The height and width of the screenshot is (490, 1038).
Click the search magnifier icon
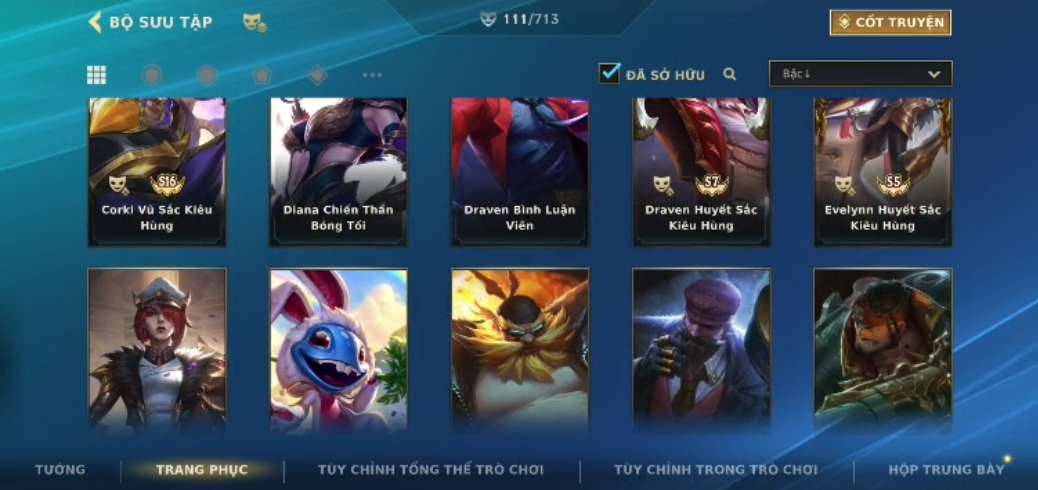tap(730, 74)
